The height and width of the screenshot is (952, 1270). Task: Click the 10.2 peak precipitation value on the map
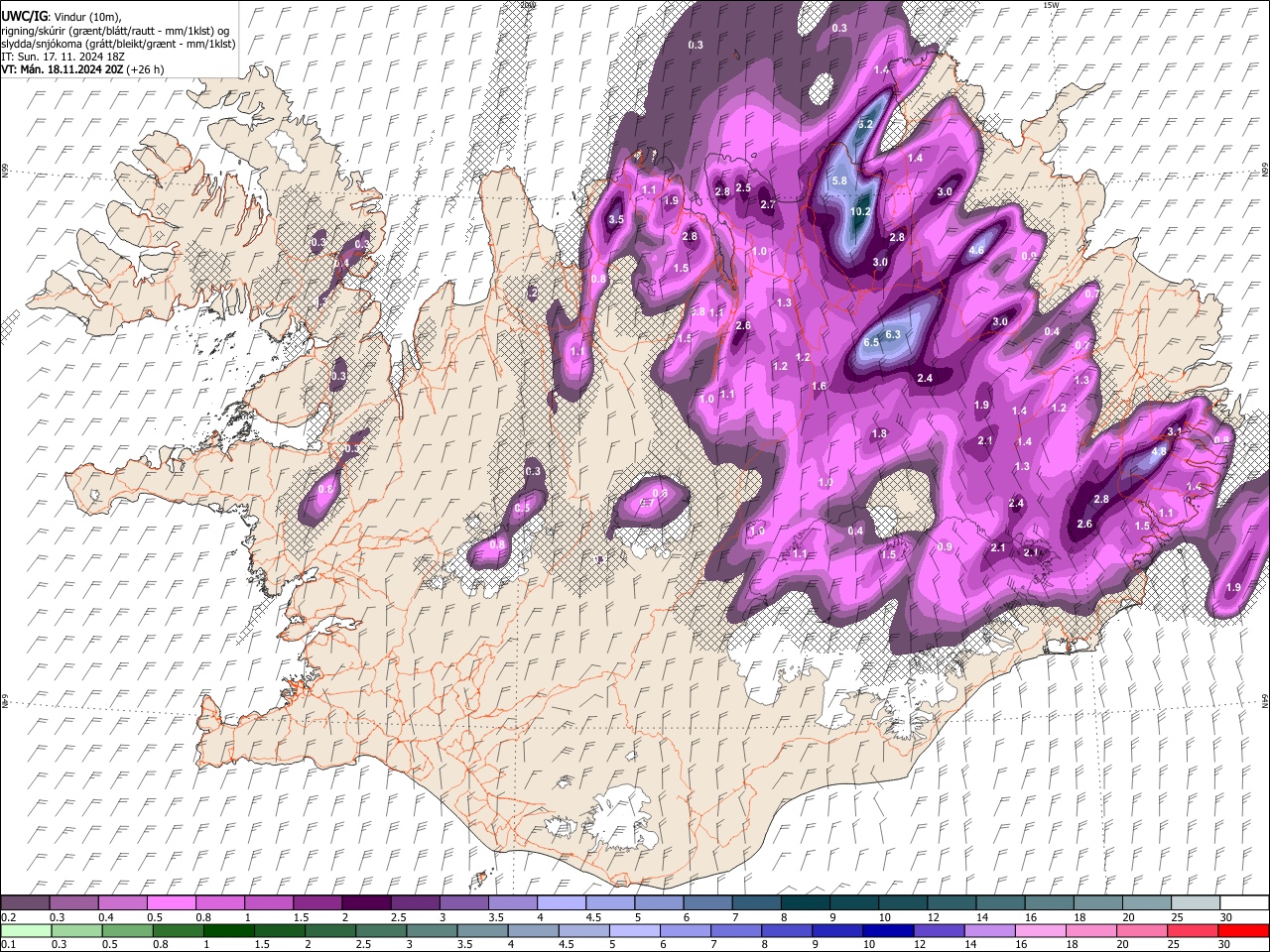(x=860, y=211)
